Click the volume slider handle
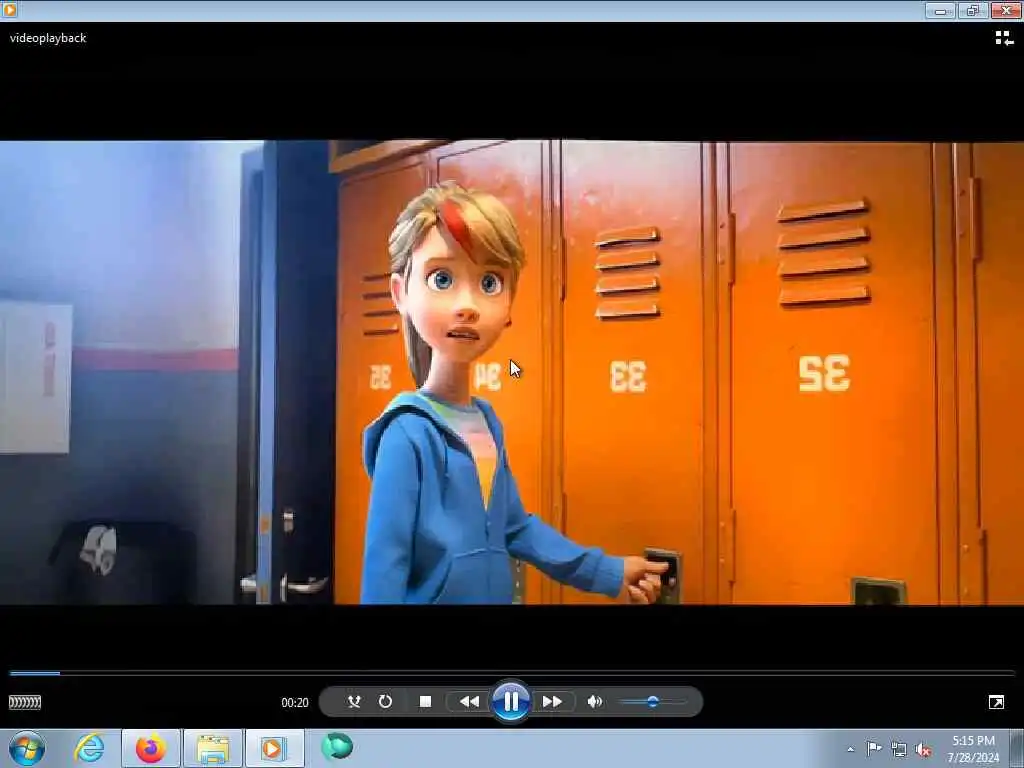Screen dimensions: 1024x768 (x=652, y=701)
